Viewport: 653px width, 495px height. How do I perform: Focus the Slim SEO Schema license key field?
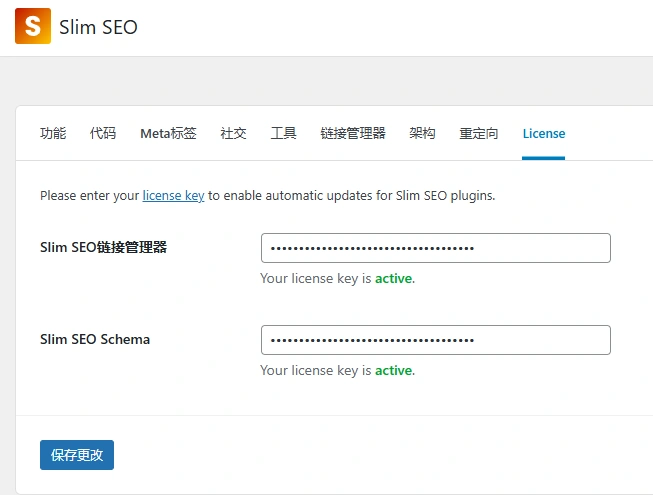(436, 340)
